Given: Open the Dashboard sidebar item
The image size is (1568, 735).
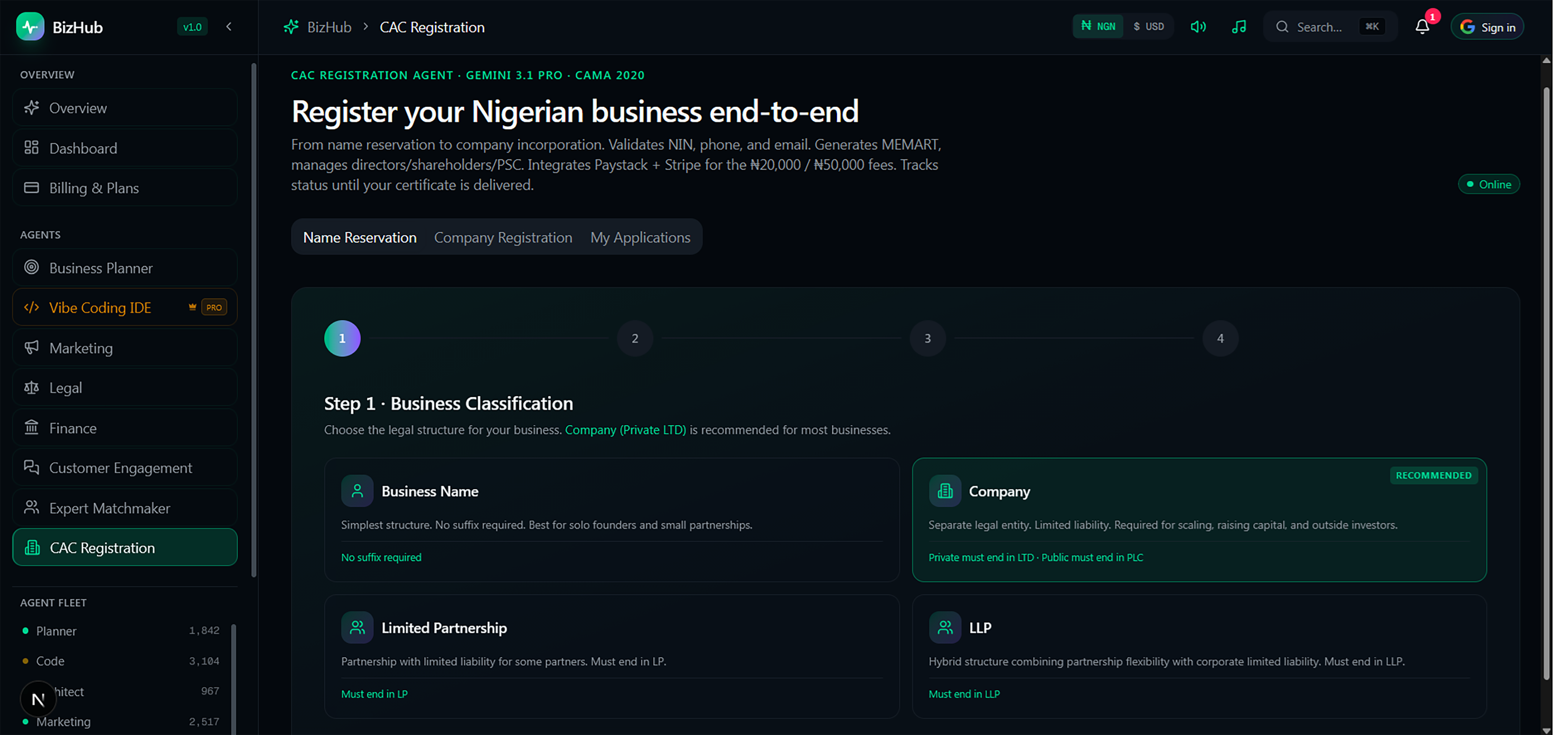Looking at the screenshot, I should (x=125, y=148).
